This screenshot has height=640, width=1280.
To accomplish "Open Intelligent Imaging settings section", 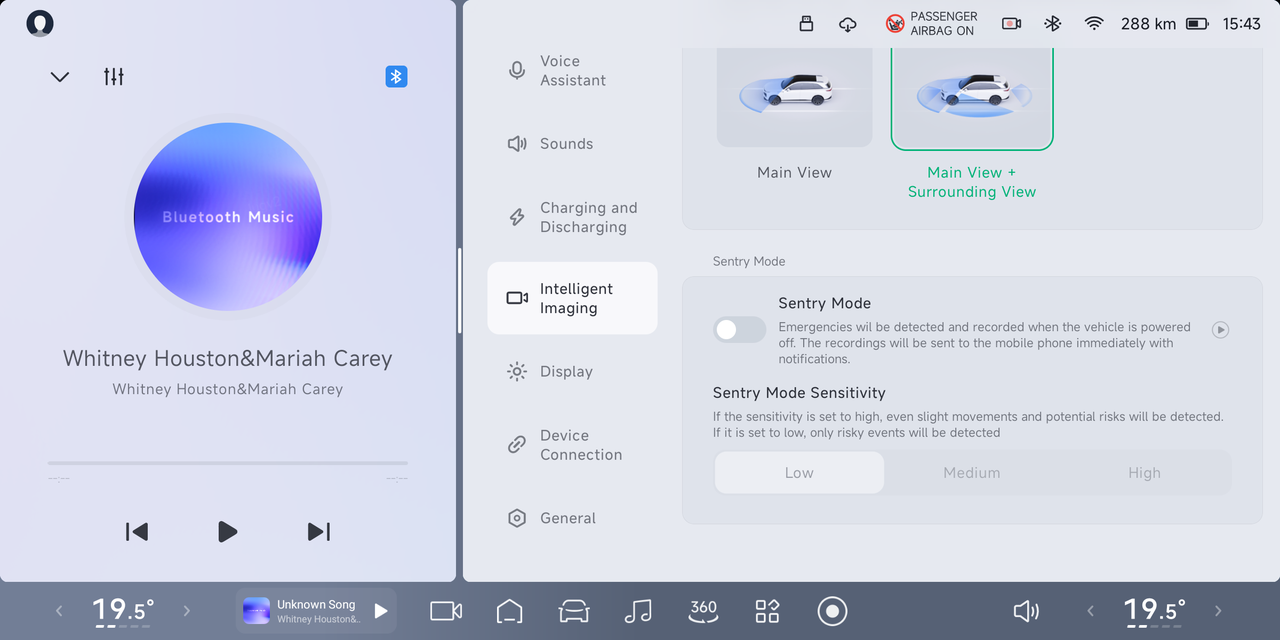I will [572, 297].
